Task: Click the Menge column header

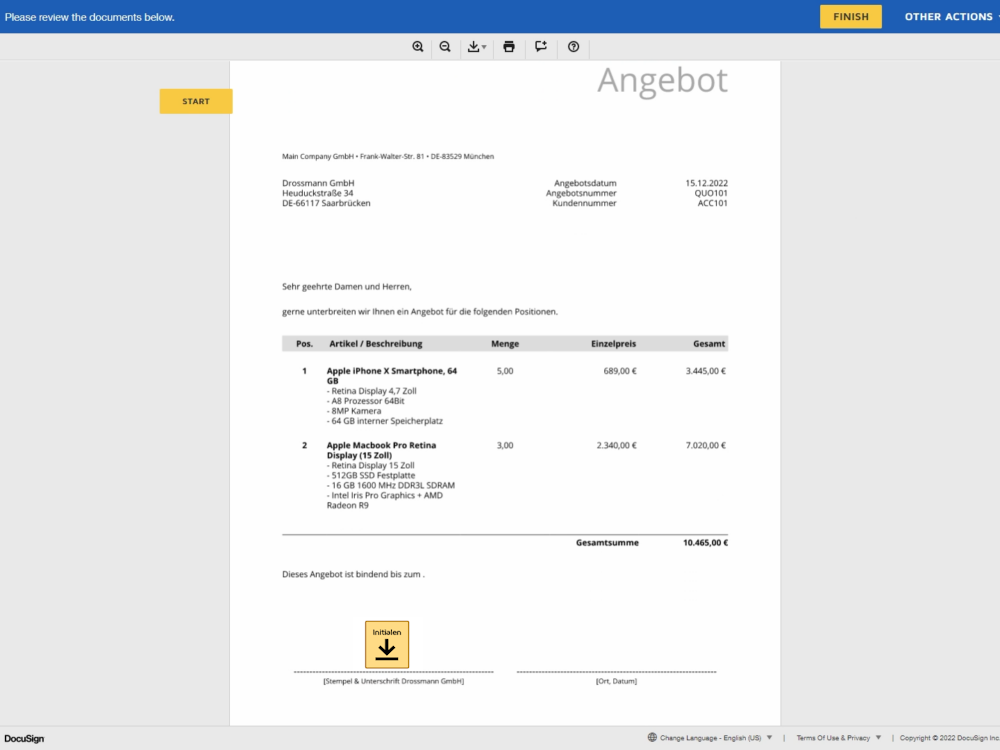Action: point(505,344)
